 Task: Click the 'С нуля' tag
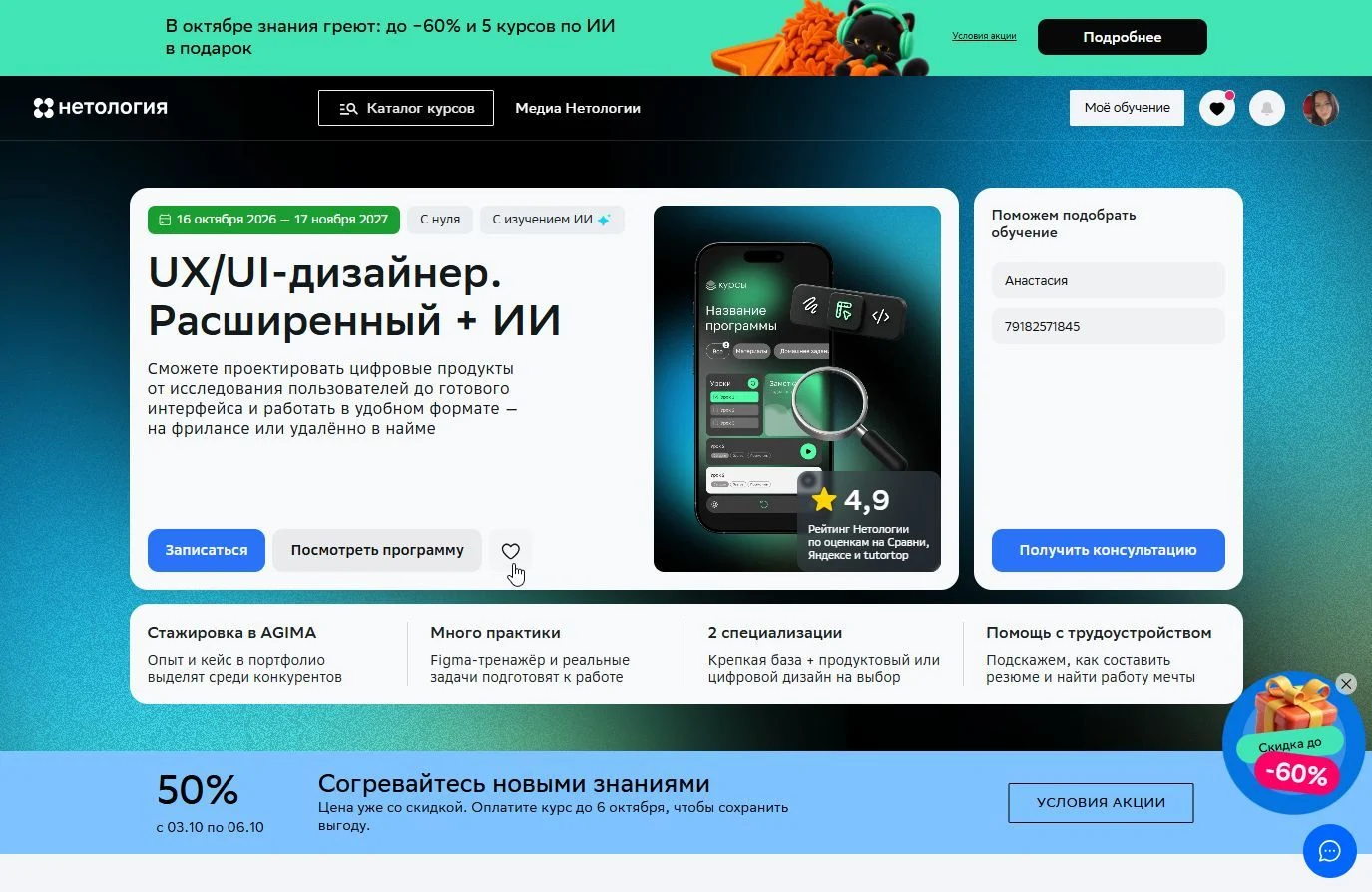pyautogui.click(x=440, y=220)
